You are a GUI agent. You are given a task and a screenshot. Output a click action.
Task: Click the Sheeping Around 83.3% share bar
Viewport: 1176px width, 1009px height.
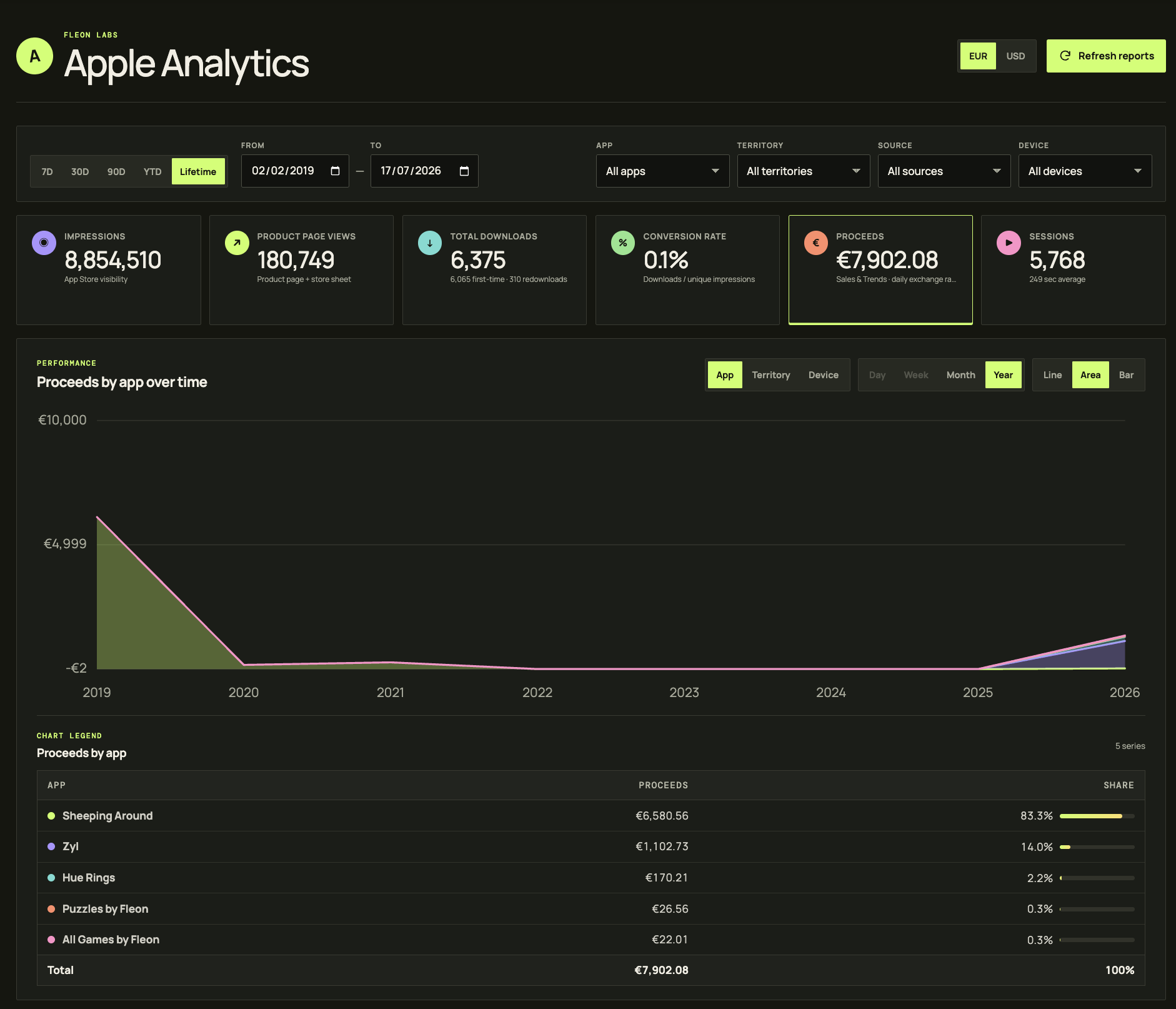(x=1097, y=816)
